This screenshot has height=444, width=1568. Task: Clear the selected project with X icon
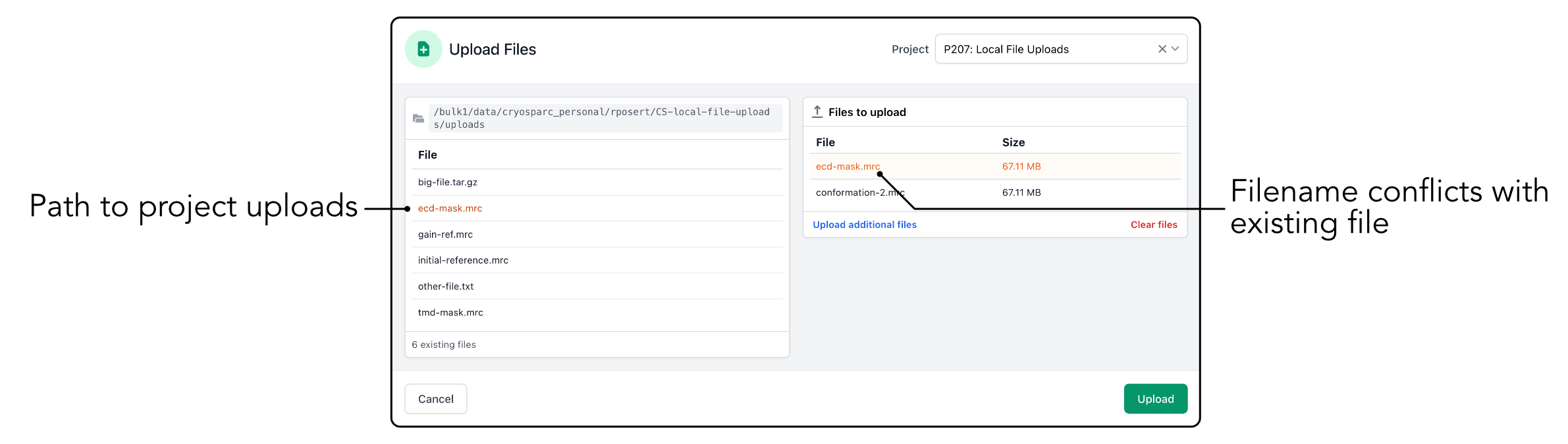1162,49
